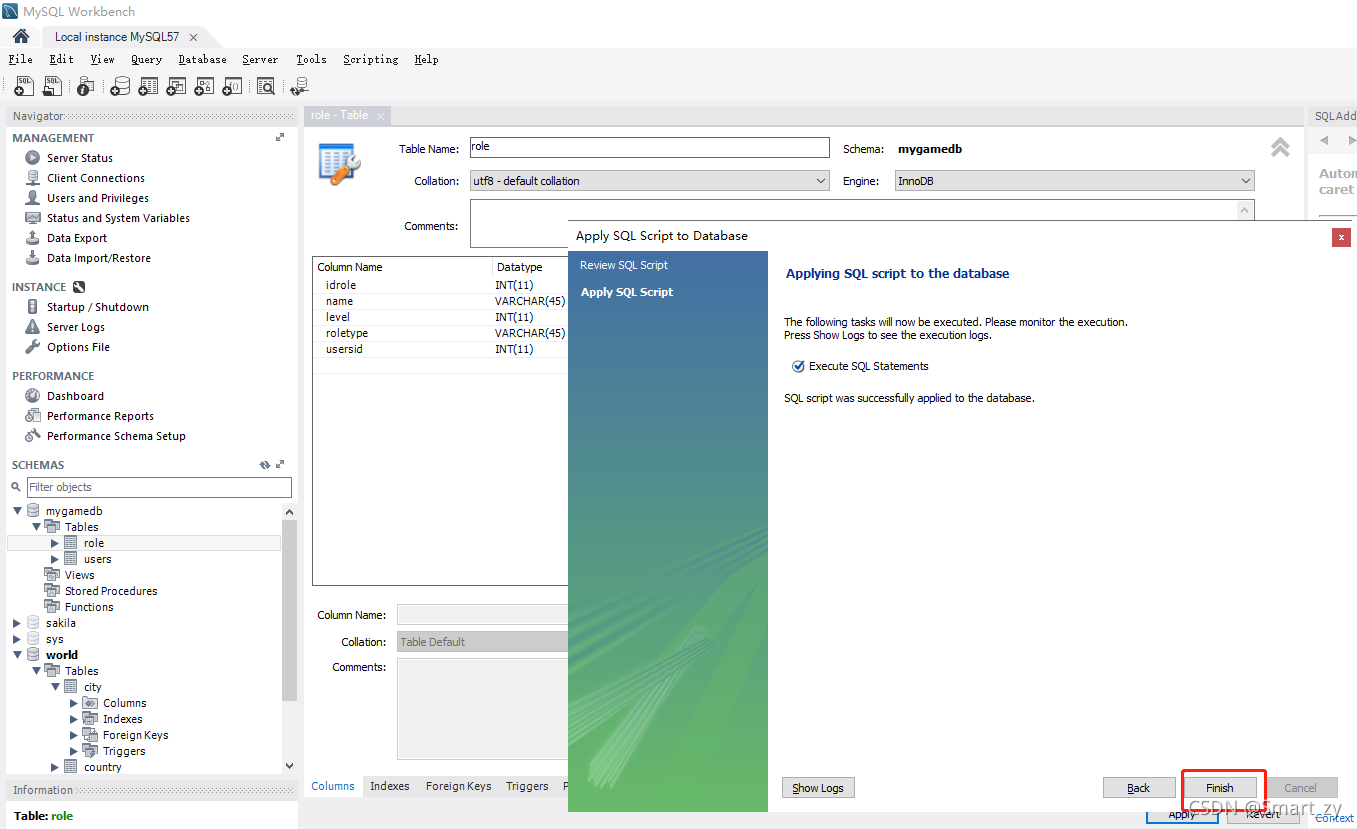1357x829 pixels.
Task: Select Review SQL Script step
Action: (x=624, y=265)
